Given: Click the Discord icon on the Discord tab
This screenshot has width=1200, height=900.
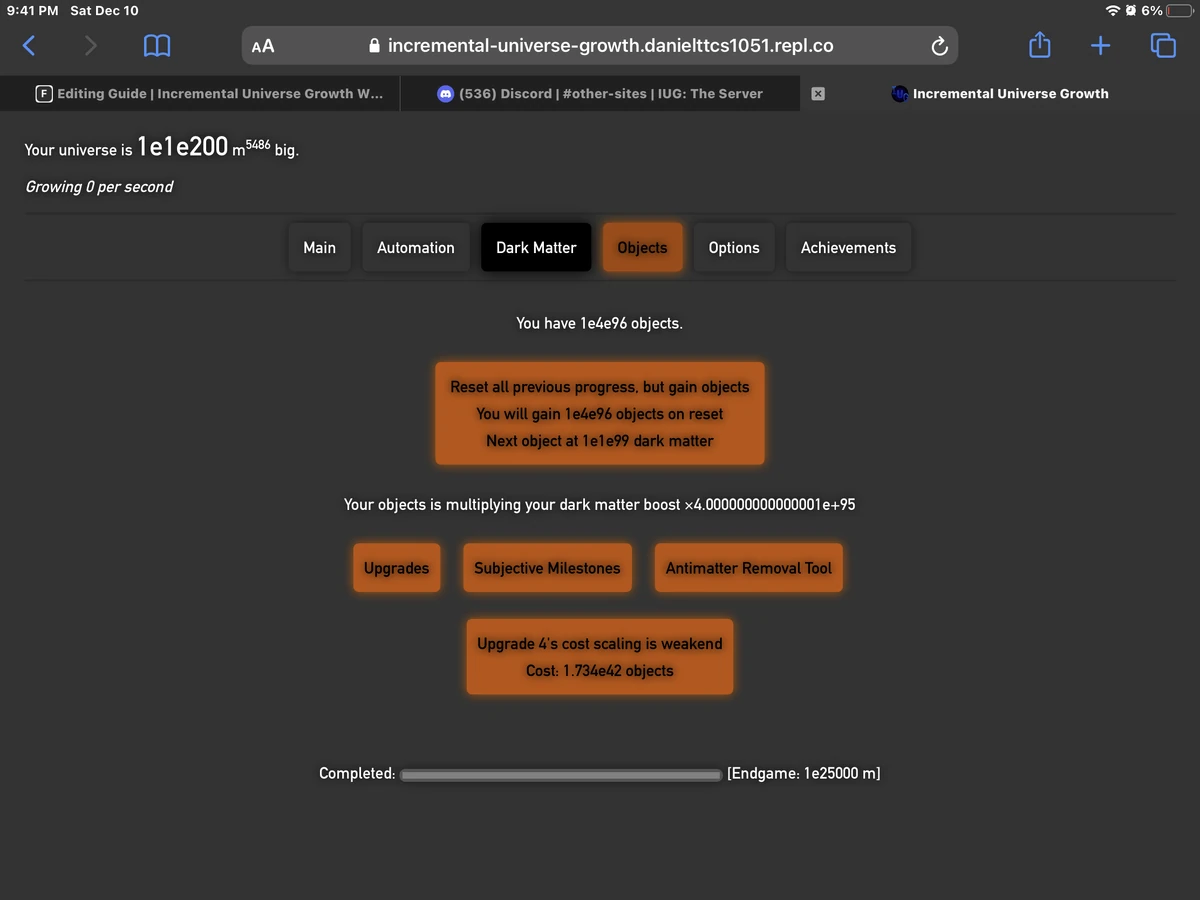Looking at the screenshot, I should point(444,94).
